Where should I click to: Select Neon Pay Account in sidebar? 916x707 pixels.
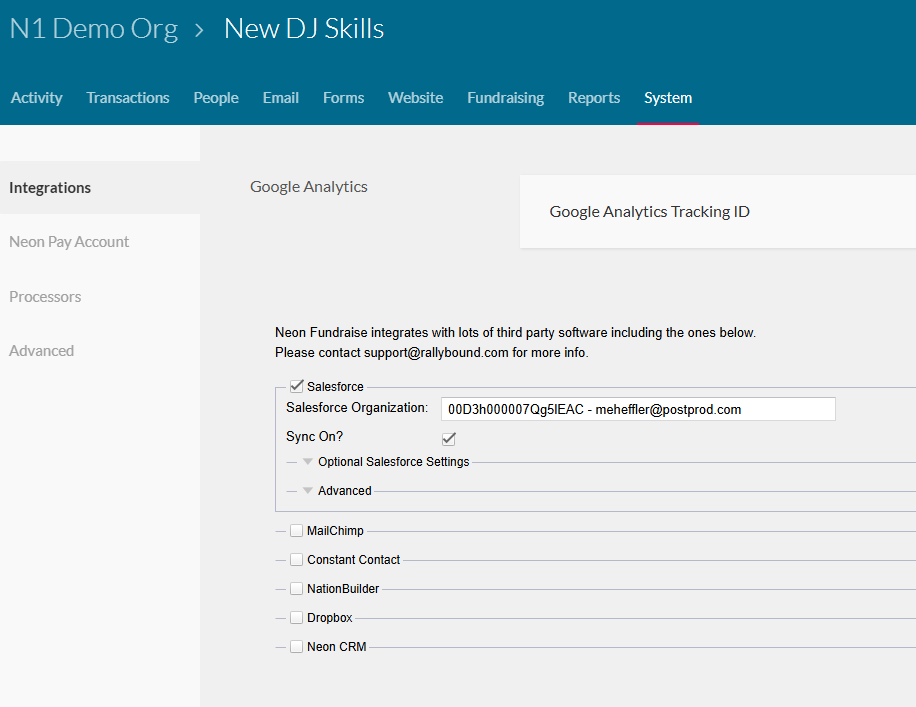(69, 242)
